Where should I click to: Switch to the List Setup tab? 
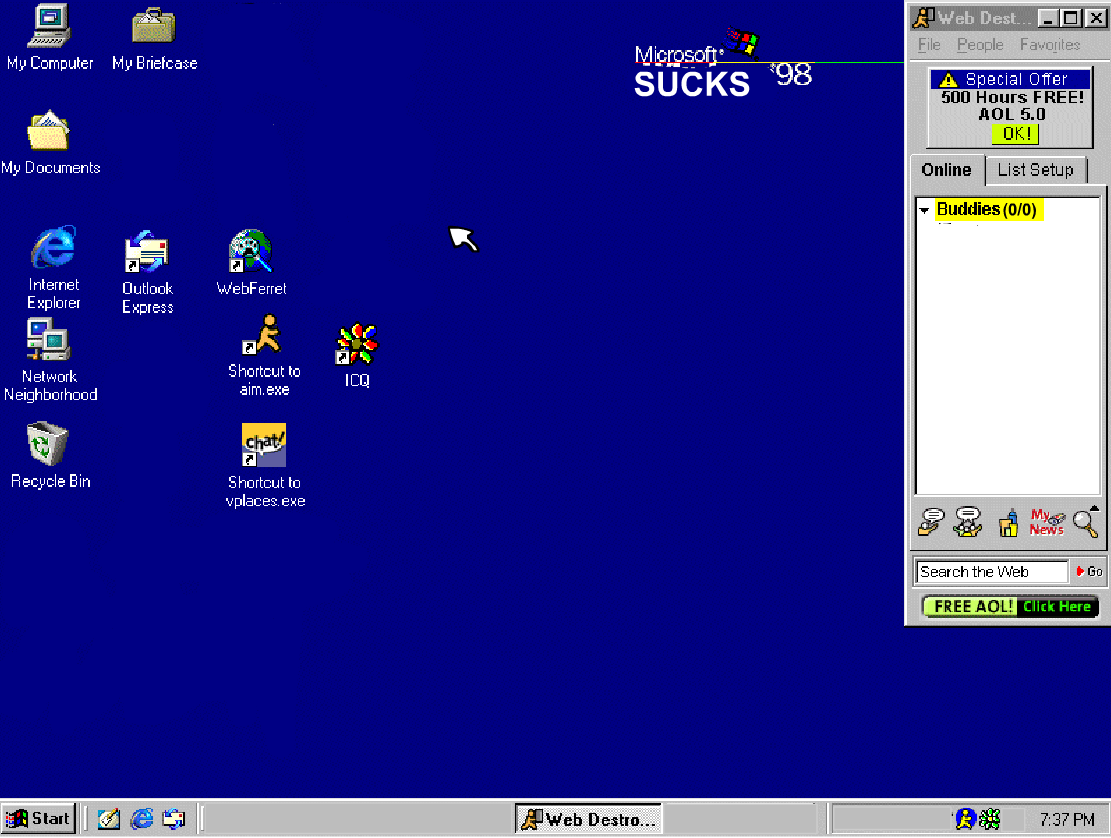click(x=1035, y=170)
